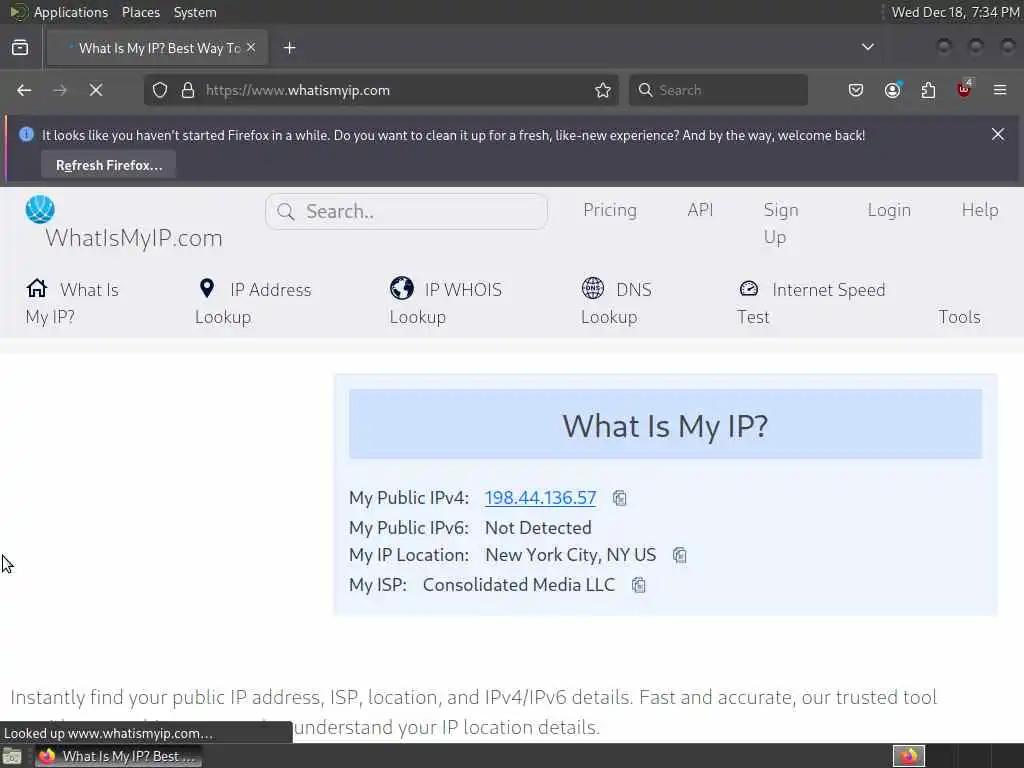Open the Help page
Screen dimensions: 1024x768
point(980,210)
